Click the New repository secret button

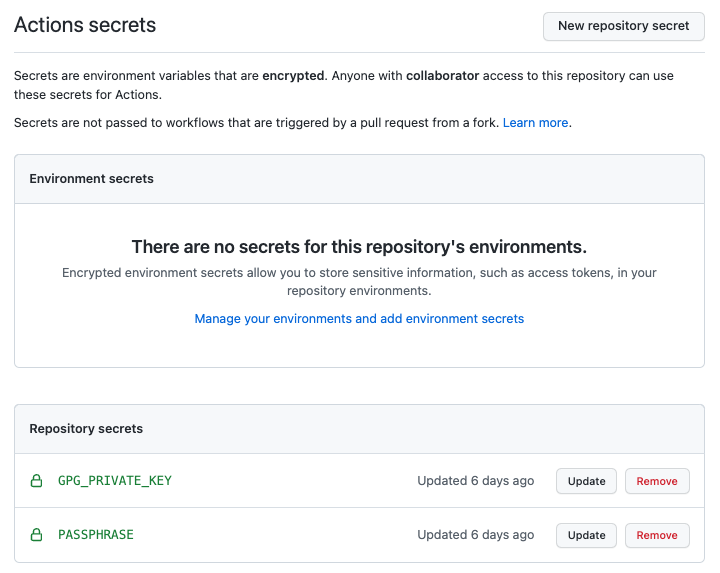point(623,26)
